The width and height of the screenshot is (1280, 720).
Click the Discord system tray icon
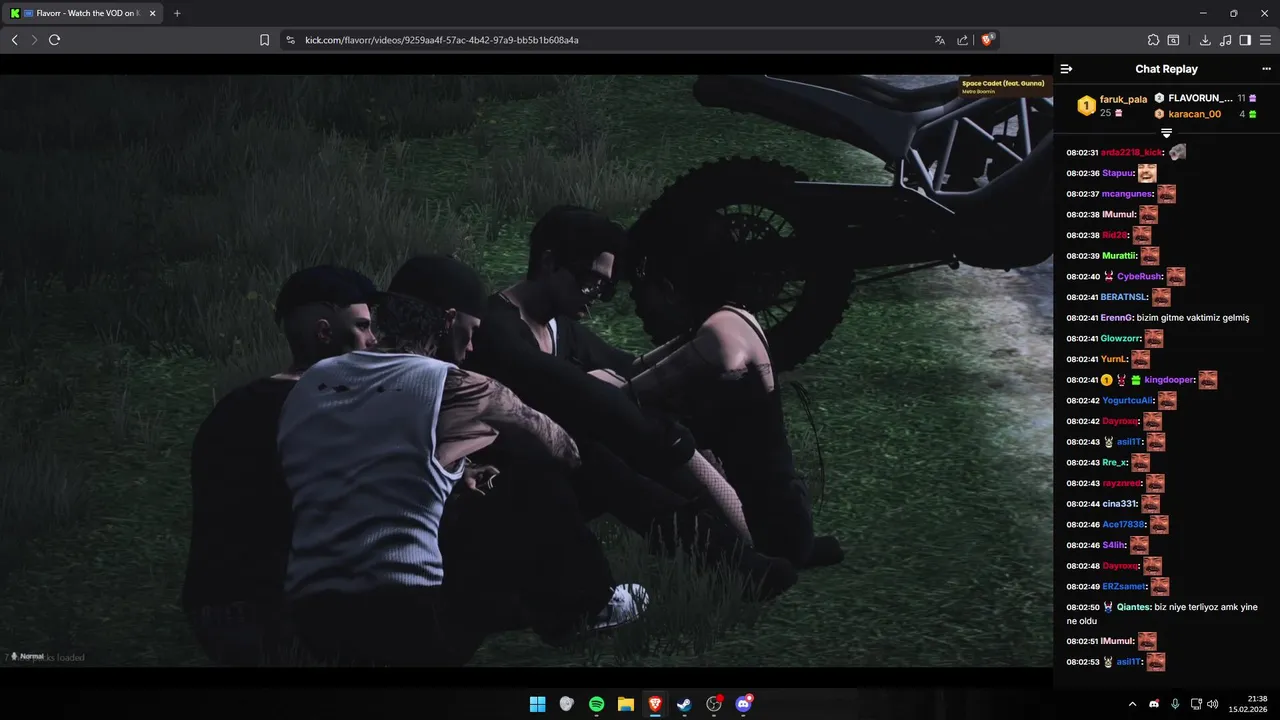[1154, 704]
